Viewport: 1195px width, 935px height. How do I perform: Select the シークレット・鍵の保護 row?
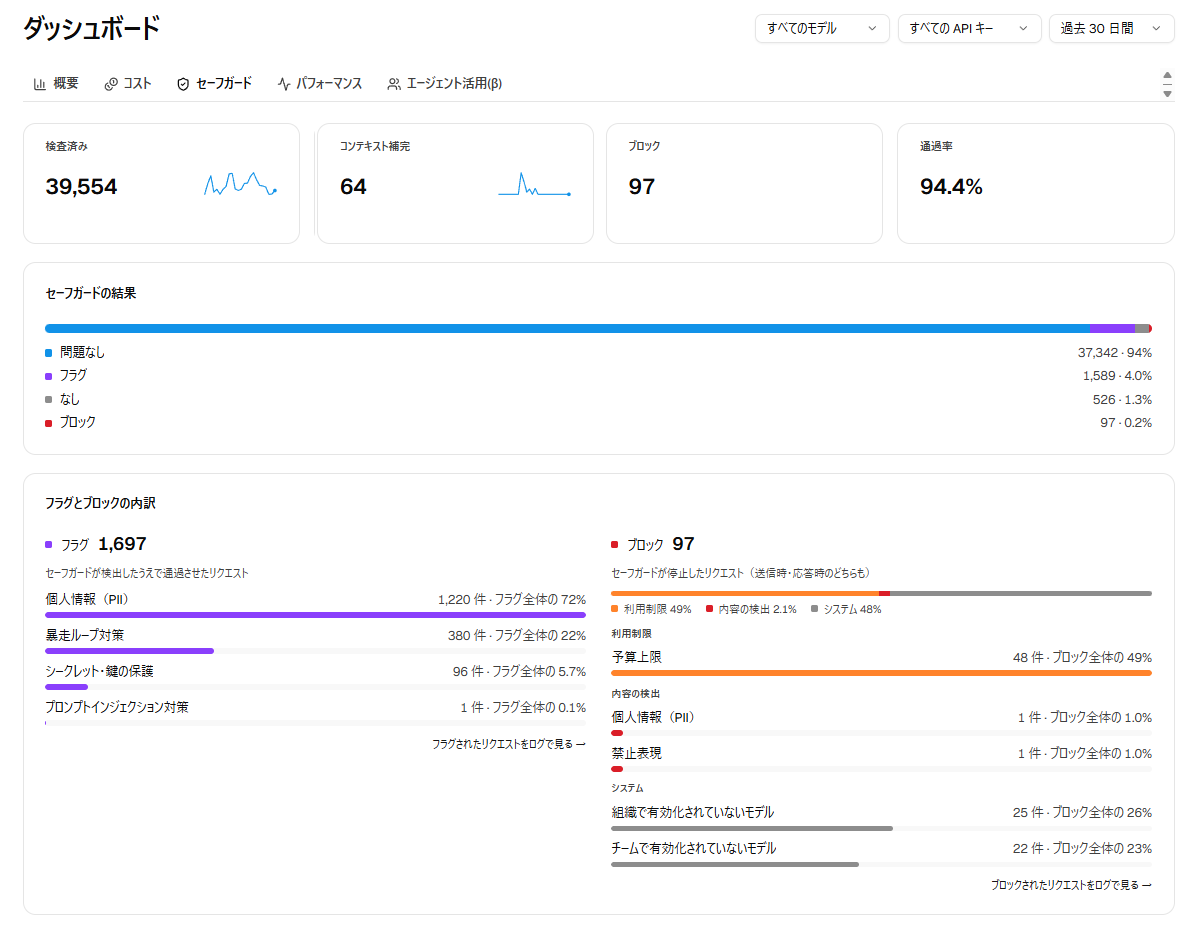pos(316,676)
